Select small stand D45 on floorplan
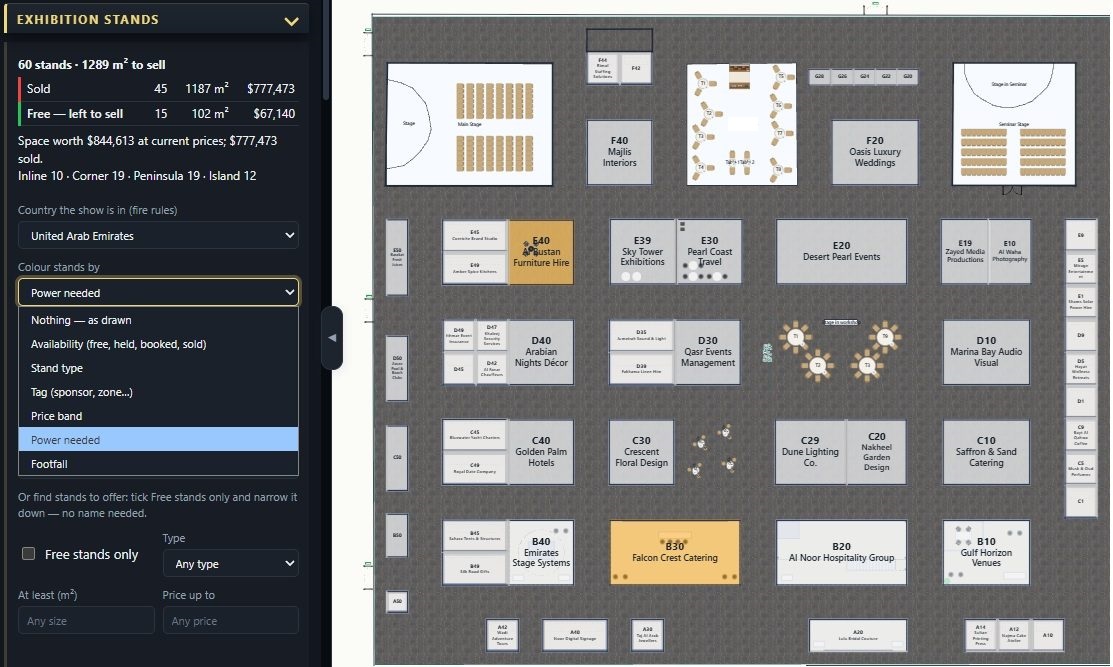The image size is (1113, 667). click(x=459, y=369)
